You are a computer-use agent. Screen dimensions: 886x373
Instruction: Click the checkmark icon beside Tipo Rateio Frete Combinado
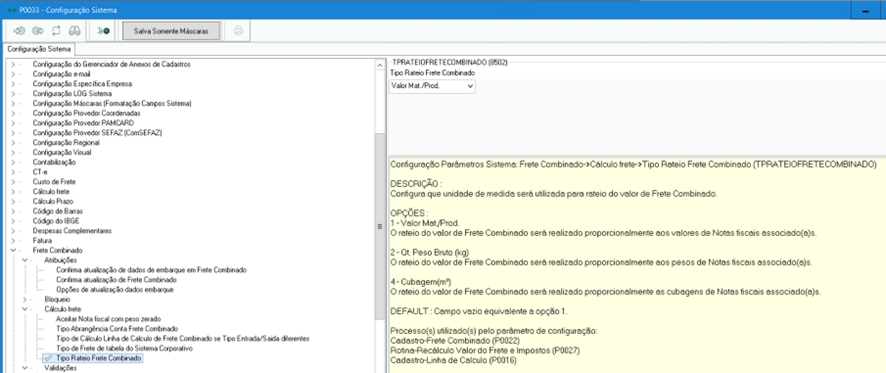[49, 358]
